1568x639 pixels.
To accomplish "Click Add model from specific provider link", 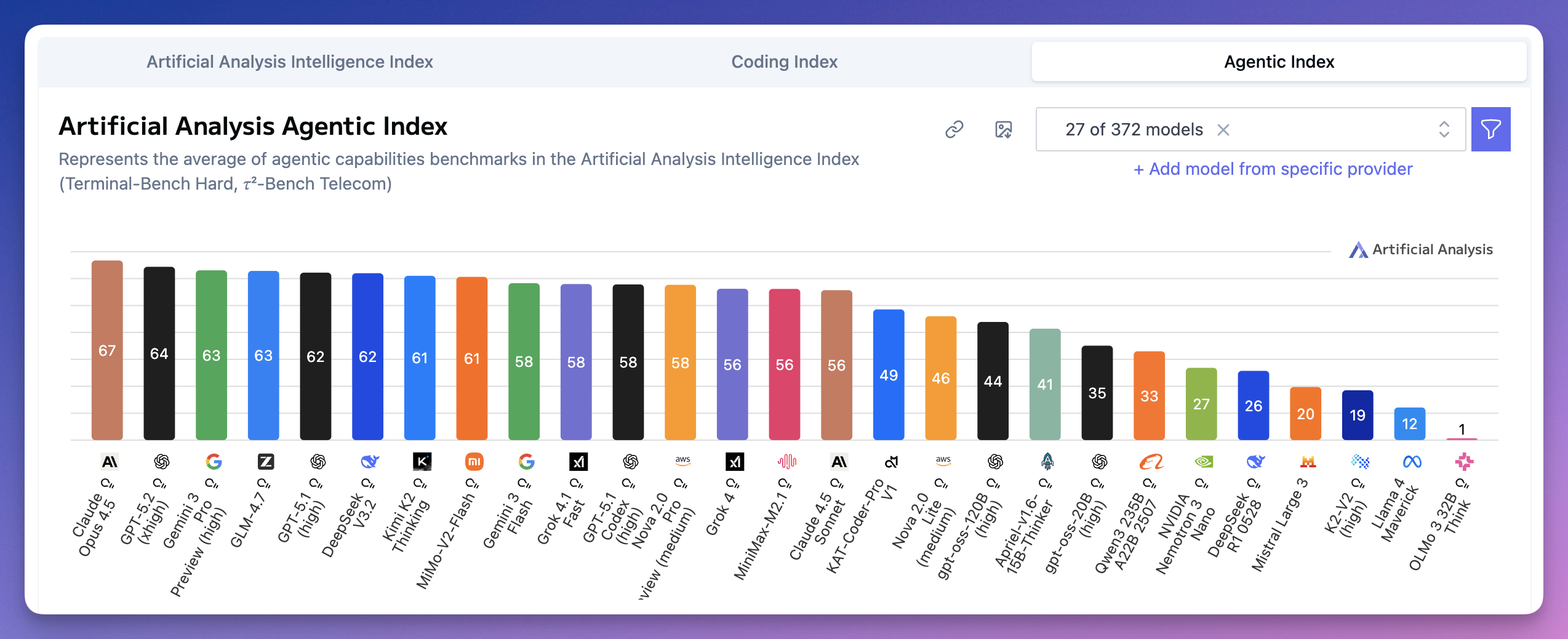I will coord(1273,169).
